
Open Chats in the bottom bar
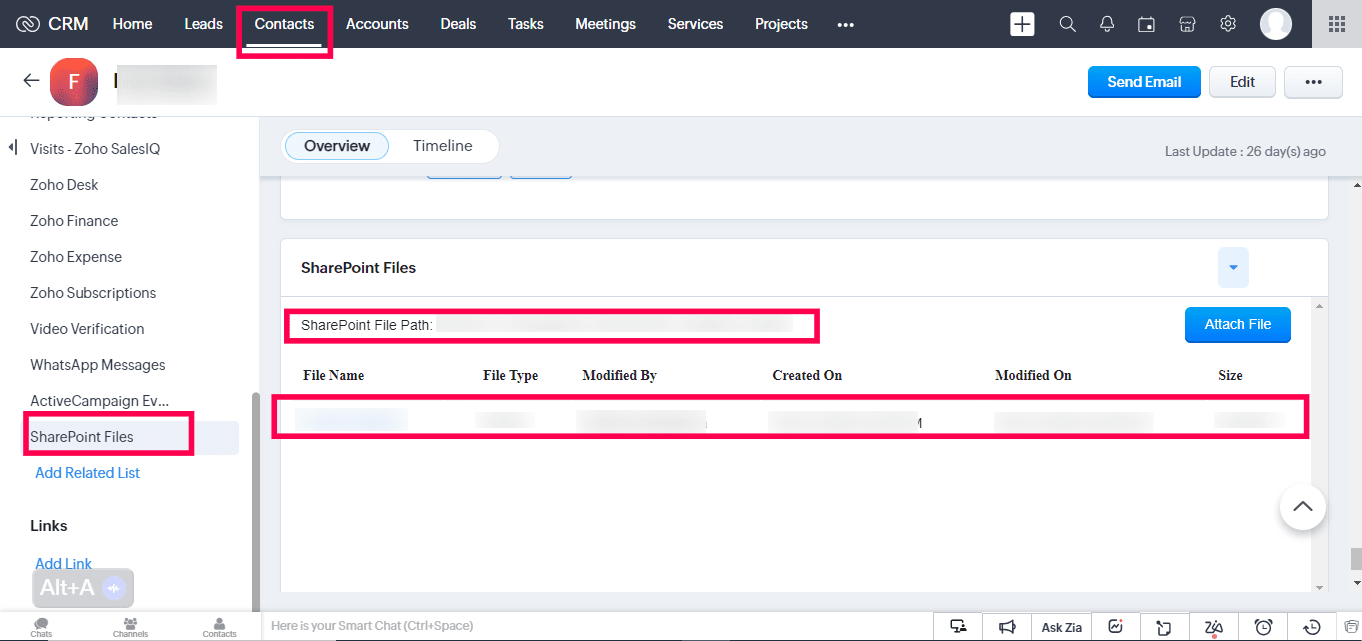pyautogui.click(x=41, y=627)
